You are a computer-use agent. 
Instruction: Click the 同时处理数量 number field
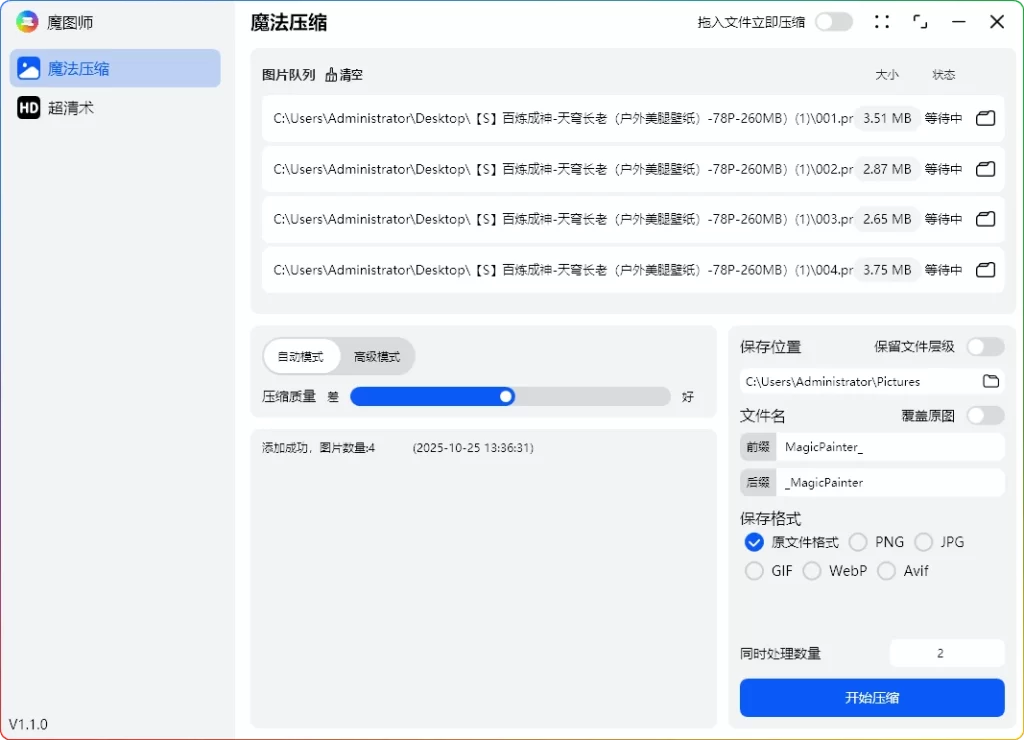[x=946, y=653]
